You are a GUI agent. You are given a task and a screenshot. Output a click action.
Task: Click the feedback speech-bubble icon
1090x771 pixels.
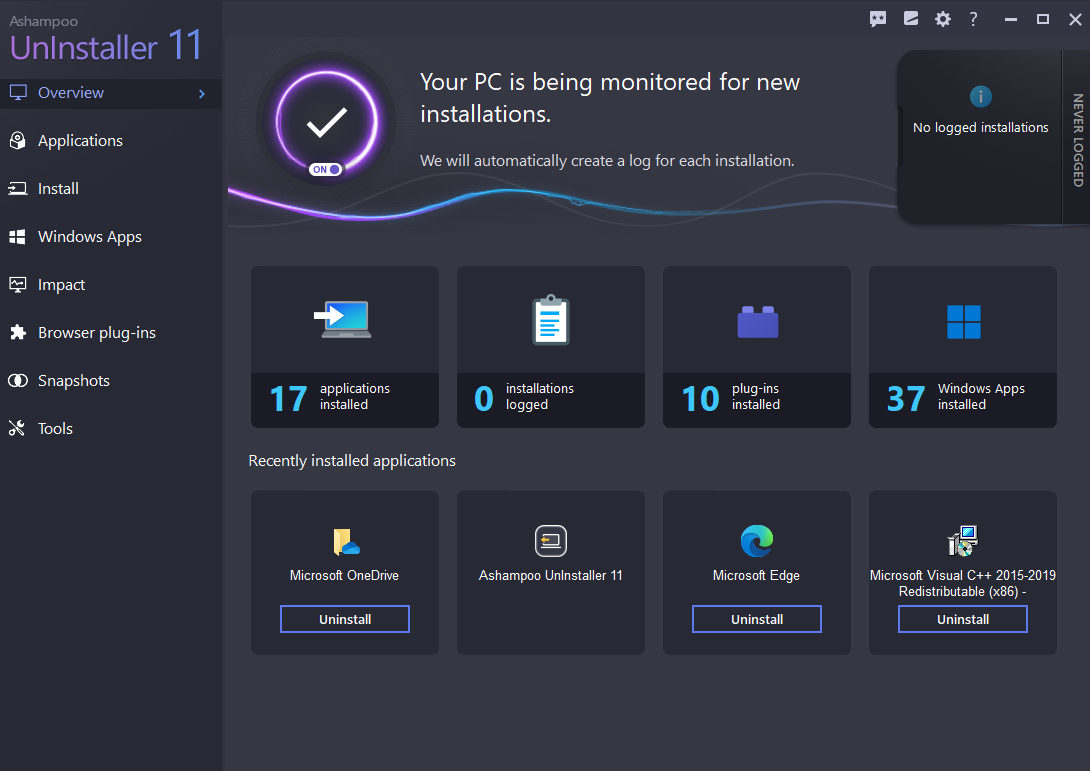click(x=878, y=18)
